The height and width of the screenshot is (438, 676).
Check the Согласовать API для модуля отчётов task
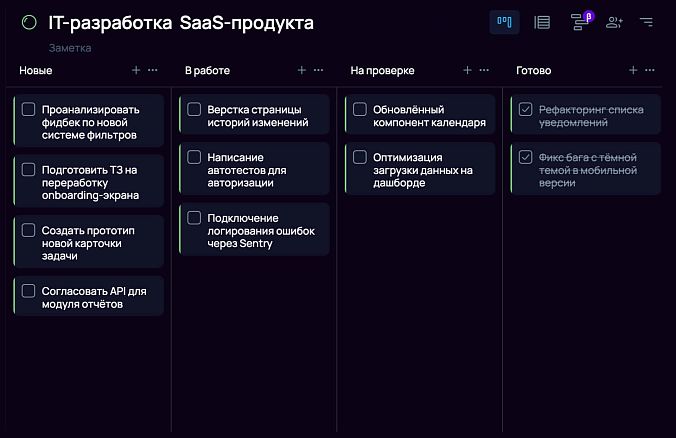coord(28,292)
